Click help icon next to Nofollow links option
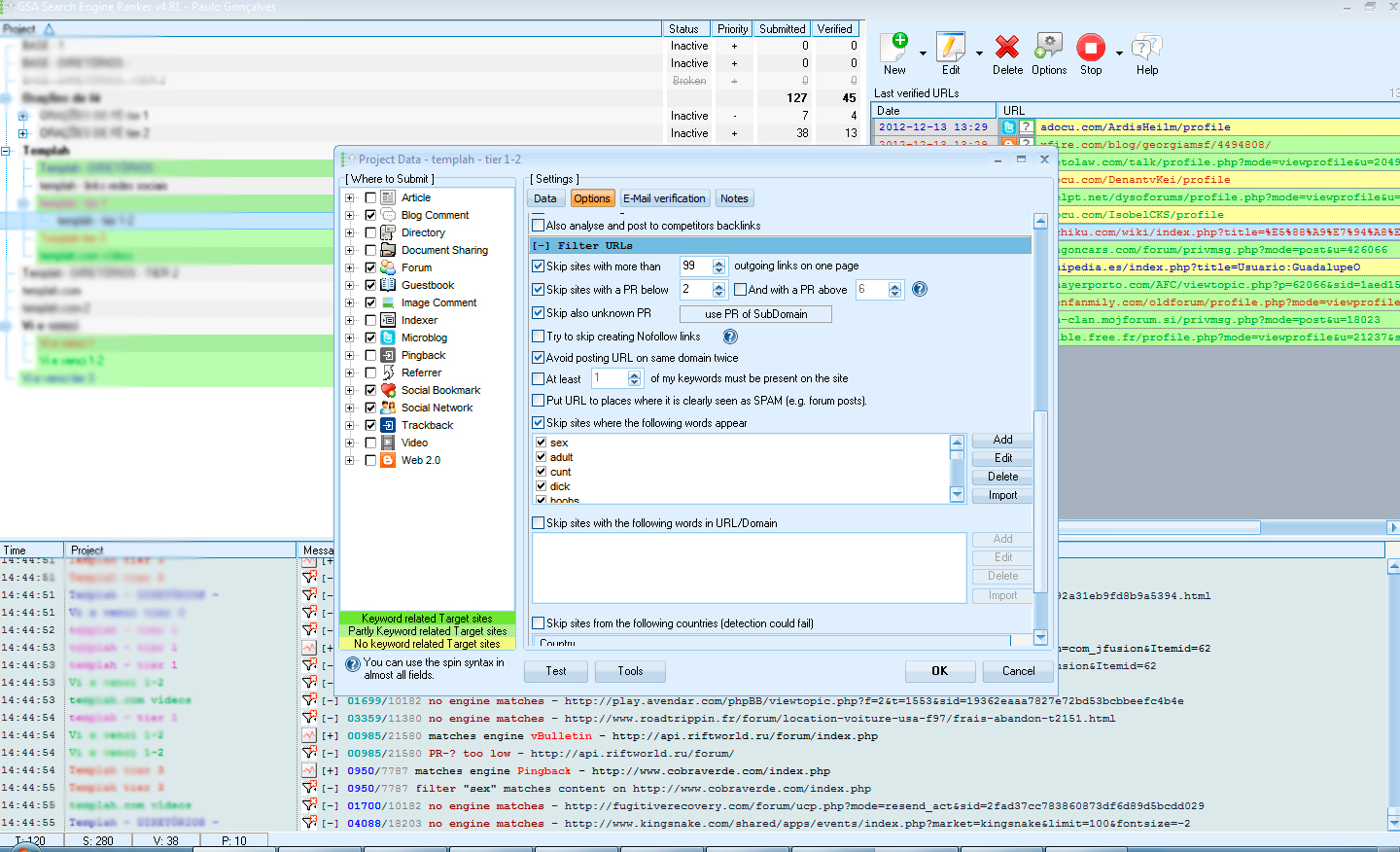This screenshot has height=852, width=1400. pos(730,337)
